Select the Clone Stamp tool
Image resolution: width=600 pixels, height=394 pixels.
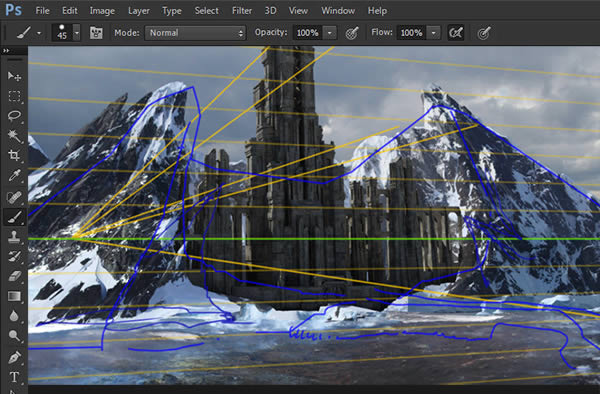coord(14,236)
